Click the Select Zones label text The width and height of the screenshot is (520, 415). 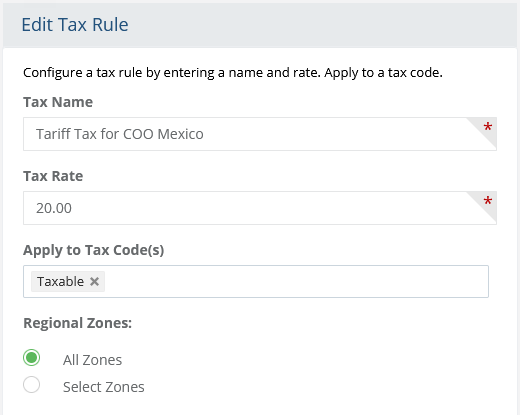(104, 387)
